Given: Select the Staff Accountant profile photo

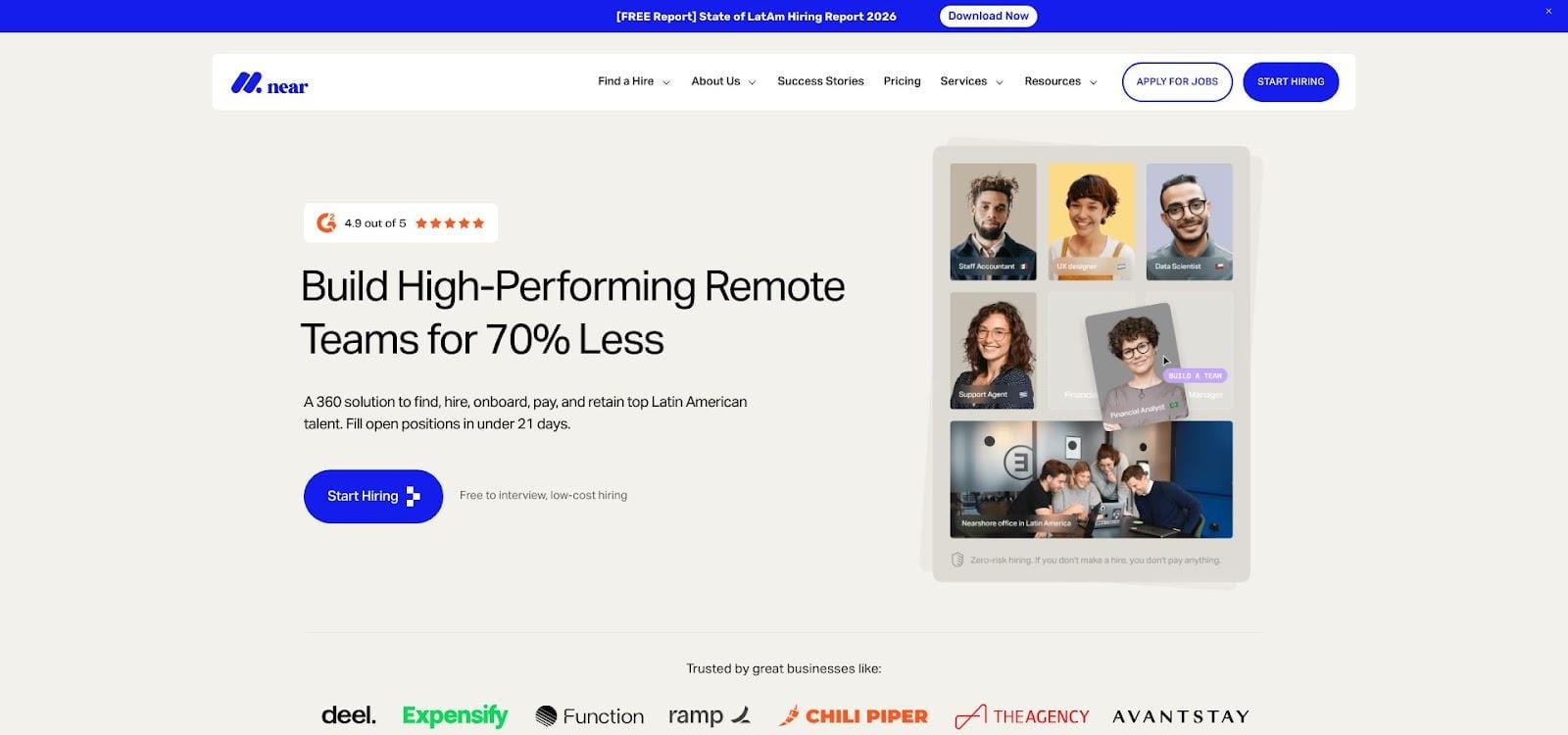Looking at the screenshot, I should pyautogui.click(x=993, y=221).
